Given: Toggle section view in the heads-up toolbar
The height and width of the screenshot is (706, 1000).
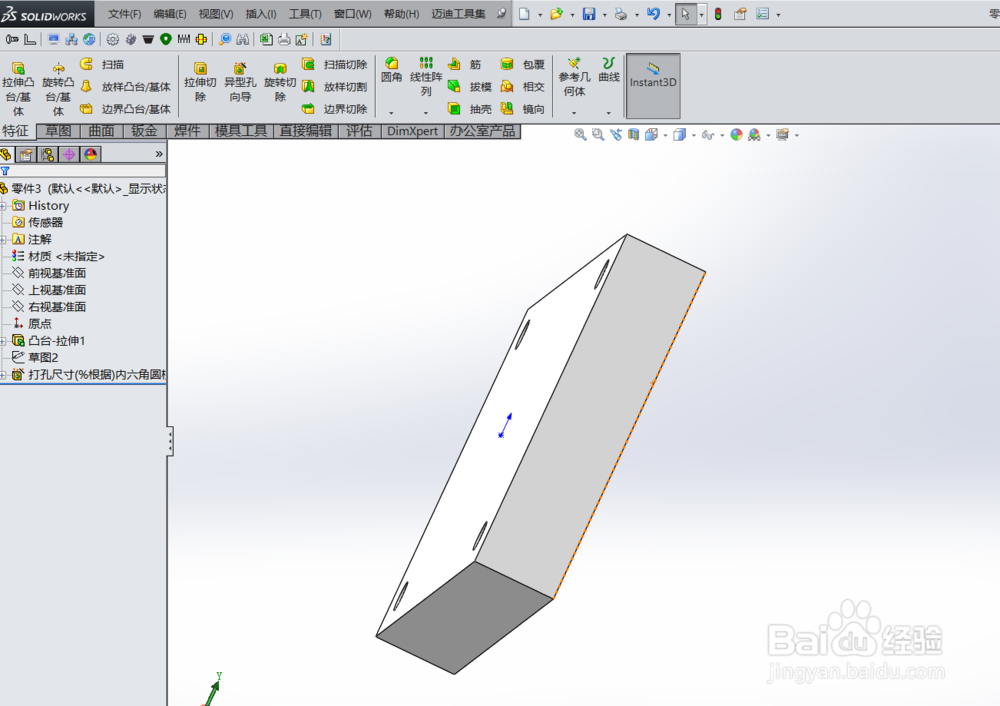Looking at the screenshot, I should [x=632, y=134].
